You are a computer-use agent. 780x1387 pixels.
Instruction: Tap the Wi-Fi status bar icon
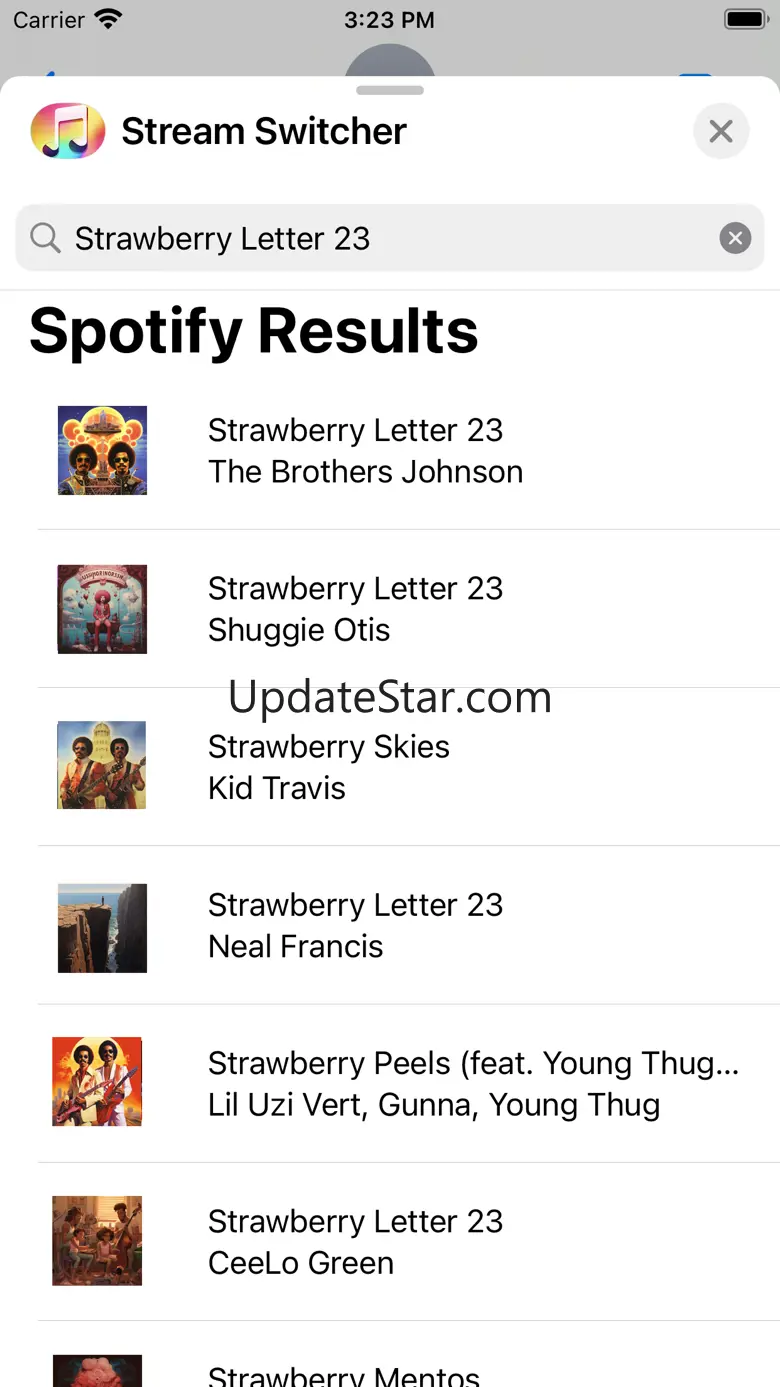pyautogui.click(x=107, y=19)
